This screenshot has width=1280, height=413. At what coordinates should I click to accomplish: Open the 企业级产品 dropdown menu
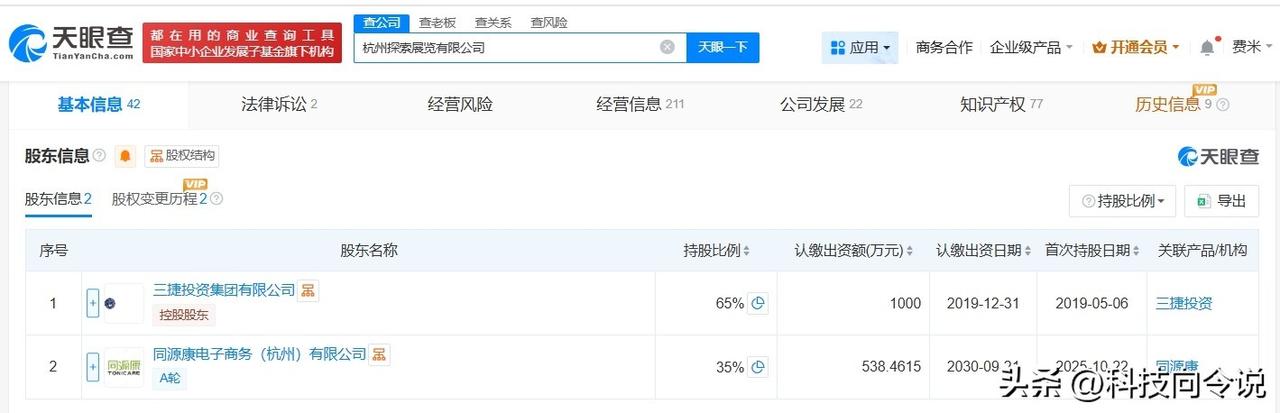point(1031,47)
